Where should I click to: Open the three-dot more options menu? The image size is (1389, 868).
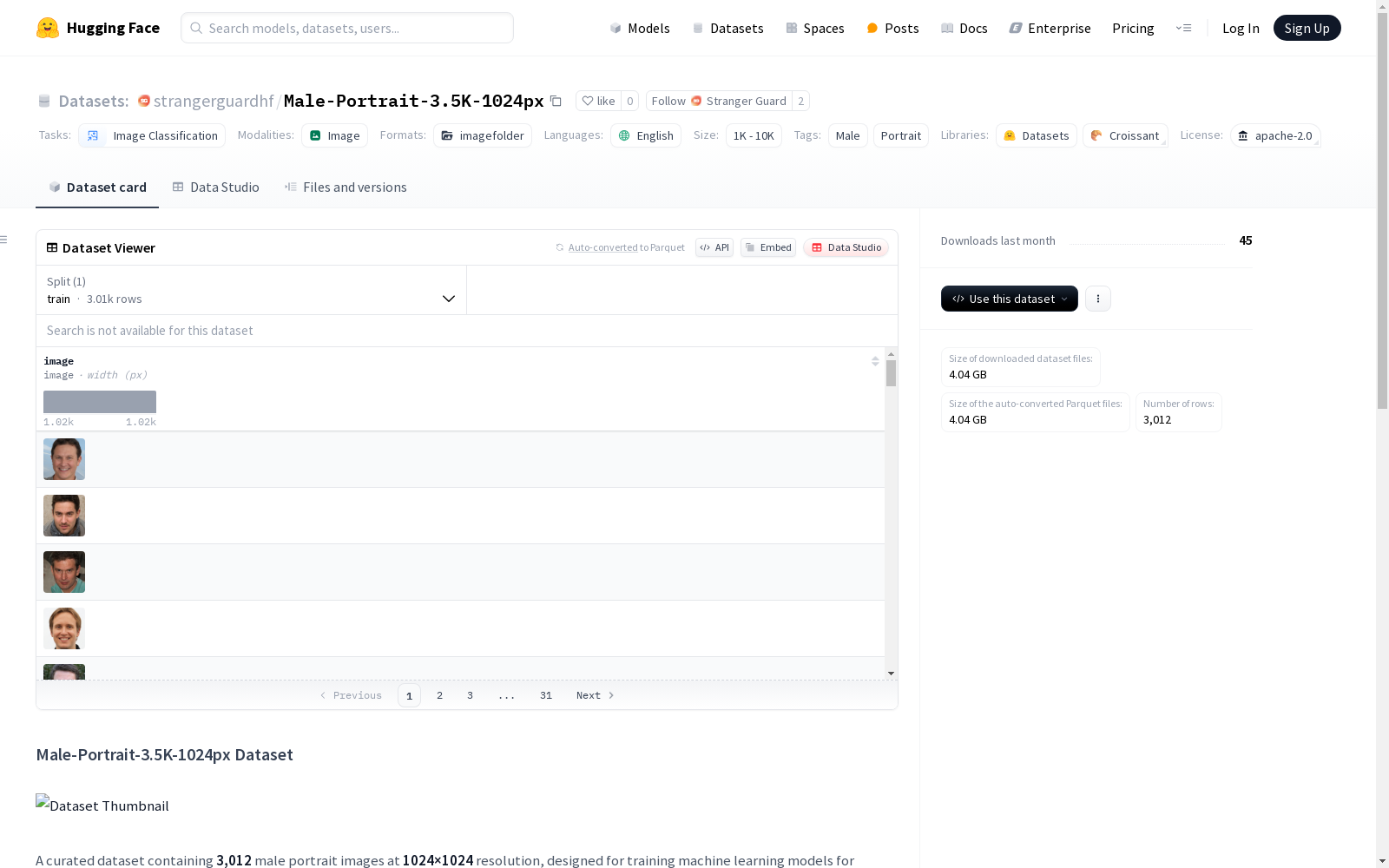[1098, 299]
